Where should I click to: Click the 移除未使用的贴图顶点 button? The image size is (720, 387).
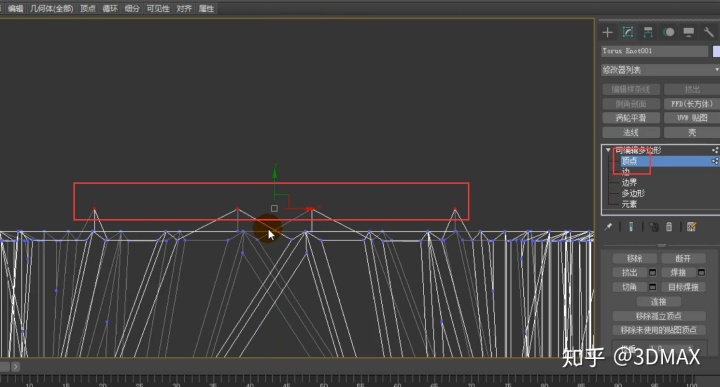(659, 330)
